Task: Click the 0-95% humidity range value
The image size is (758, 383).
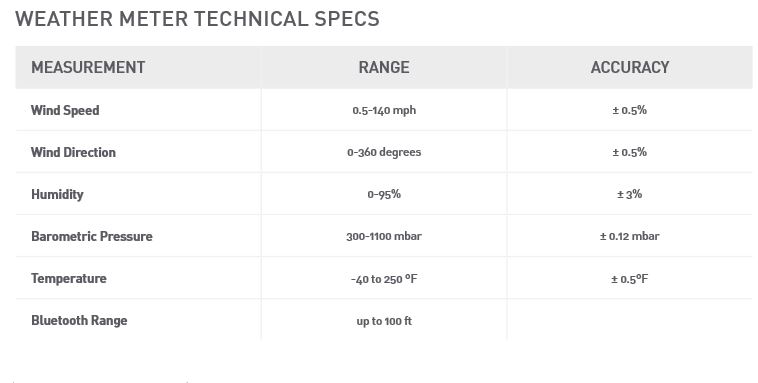Action: point(384,194)
